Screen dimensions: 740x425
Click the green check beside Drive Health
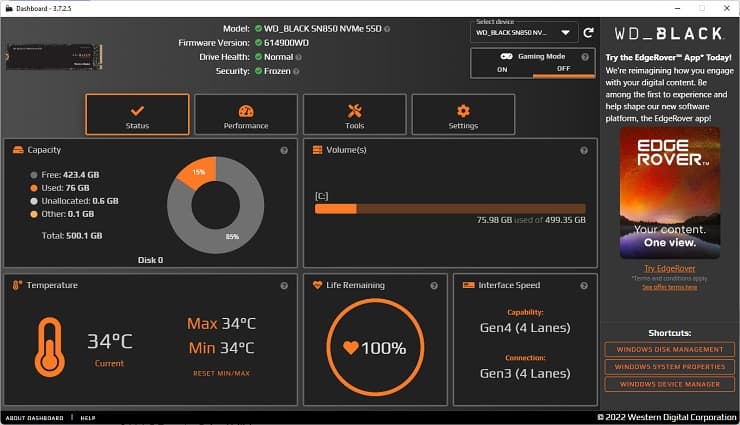click(258, 57)
